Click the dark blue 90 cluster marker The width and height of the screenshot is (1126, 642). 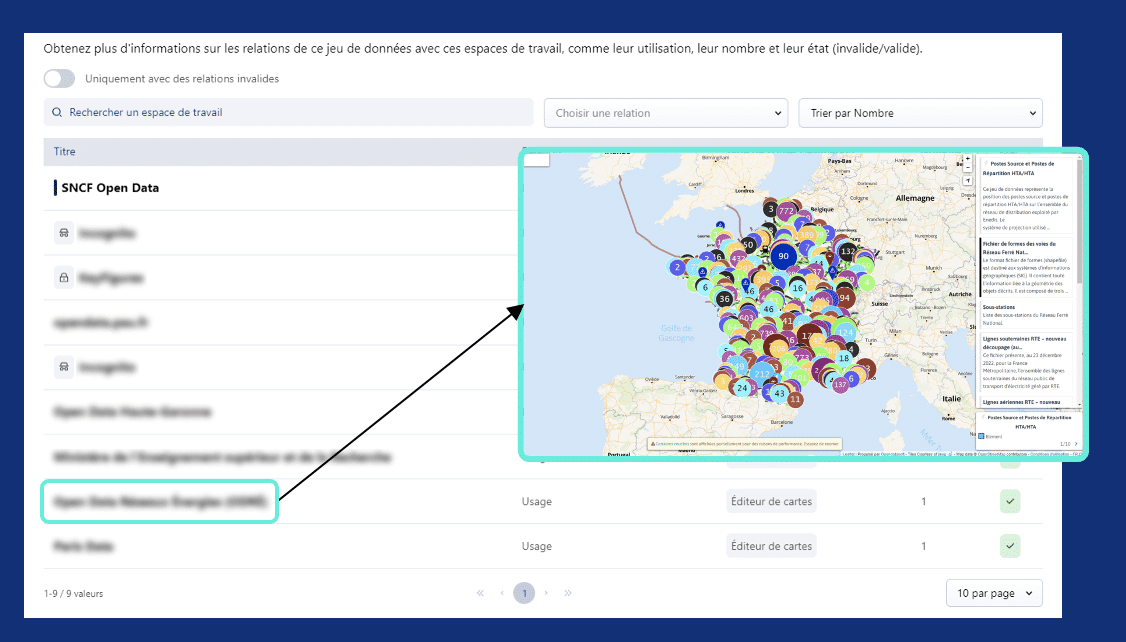(783, 256)
